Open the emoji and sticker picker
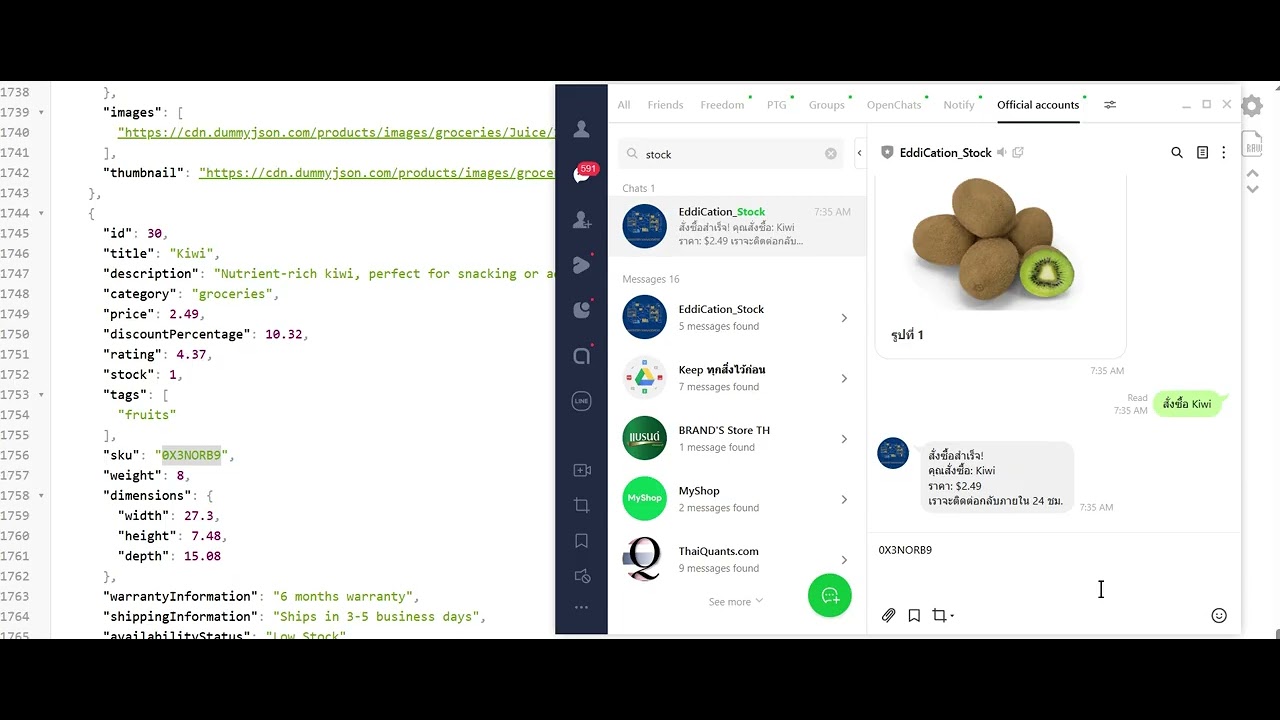 (1219, 616)
